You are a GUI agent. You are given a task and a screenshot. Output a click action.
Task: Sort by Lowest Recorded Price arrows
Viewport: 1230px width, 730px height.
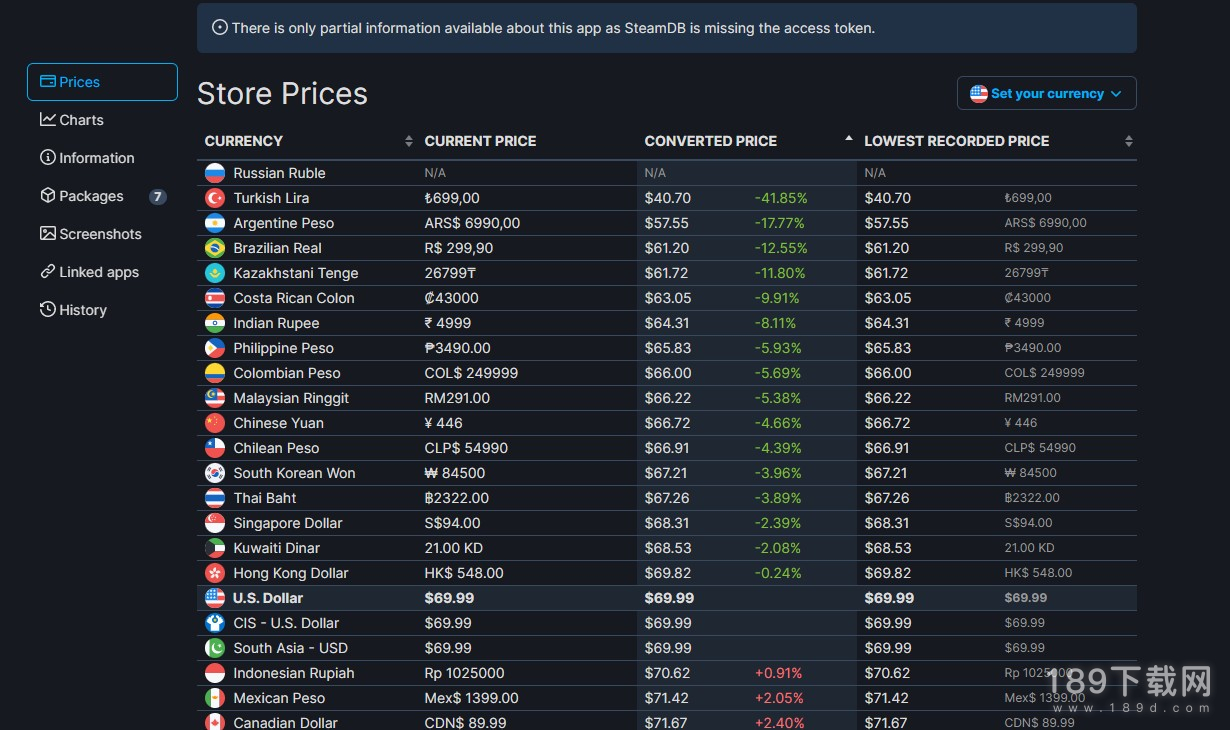[1128, 141]
